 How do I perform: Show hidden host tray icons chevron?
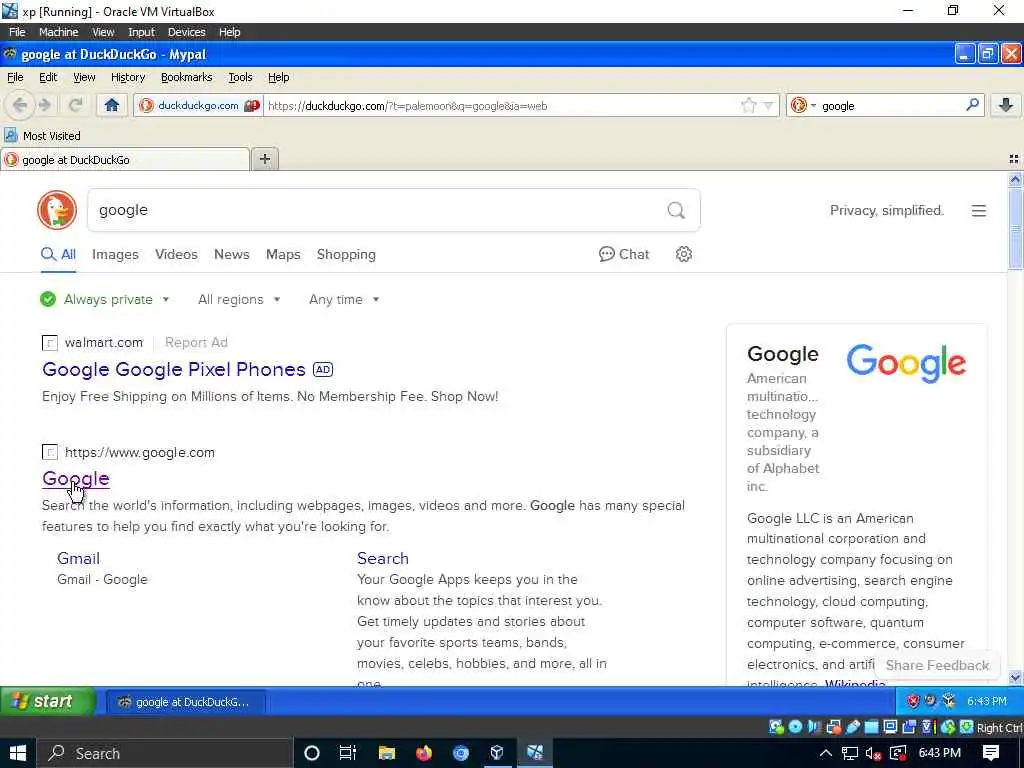click(x=825, y=753)
